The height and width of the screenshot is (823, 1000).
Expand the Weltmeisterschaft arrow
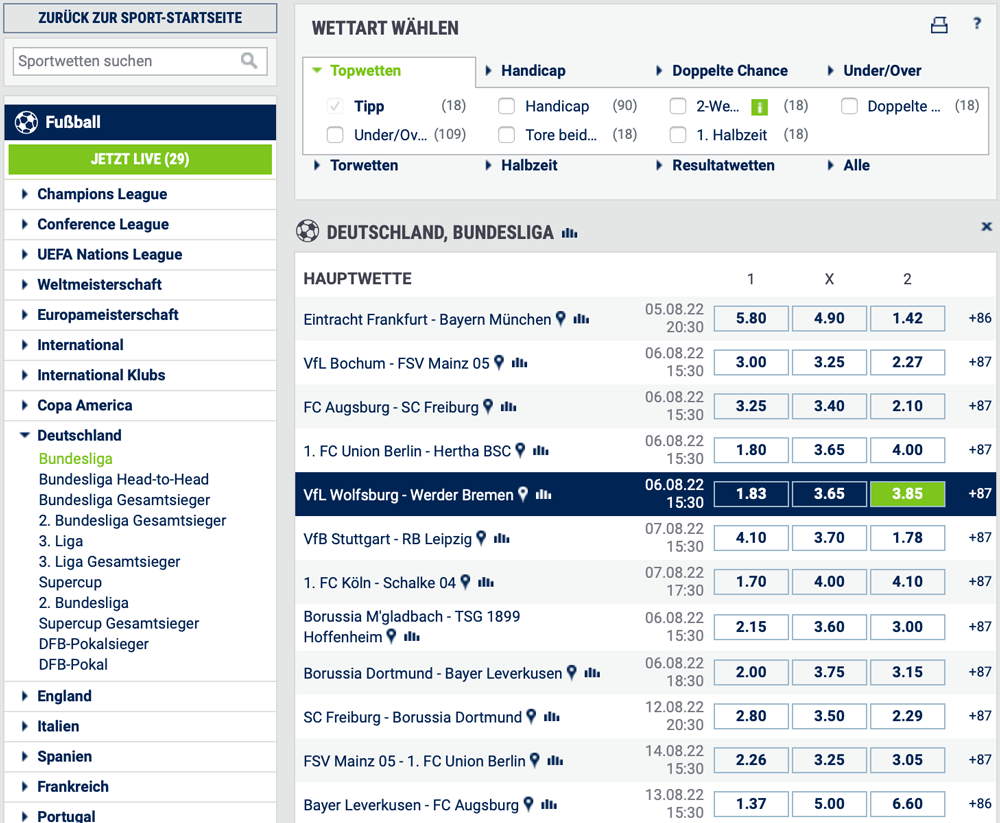(x=24, y=285)
